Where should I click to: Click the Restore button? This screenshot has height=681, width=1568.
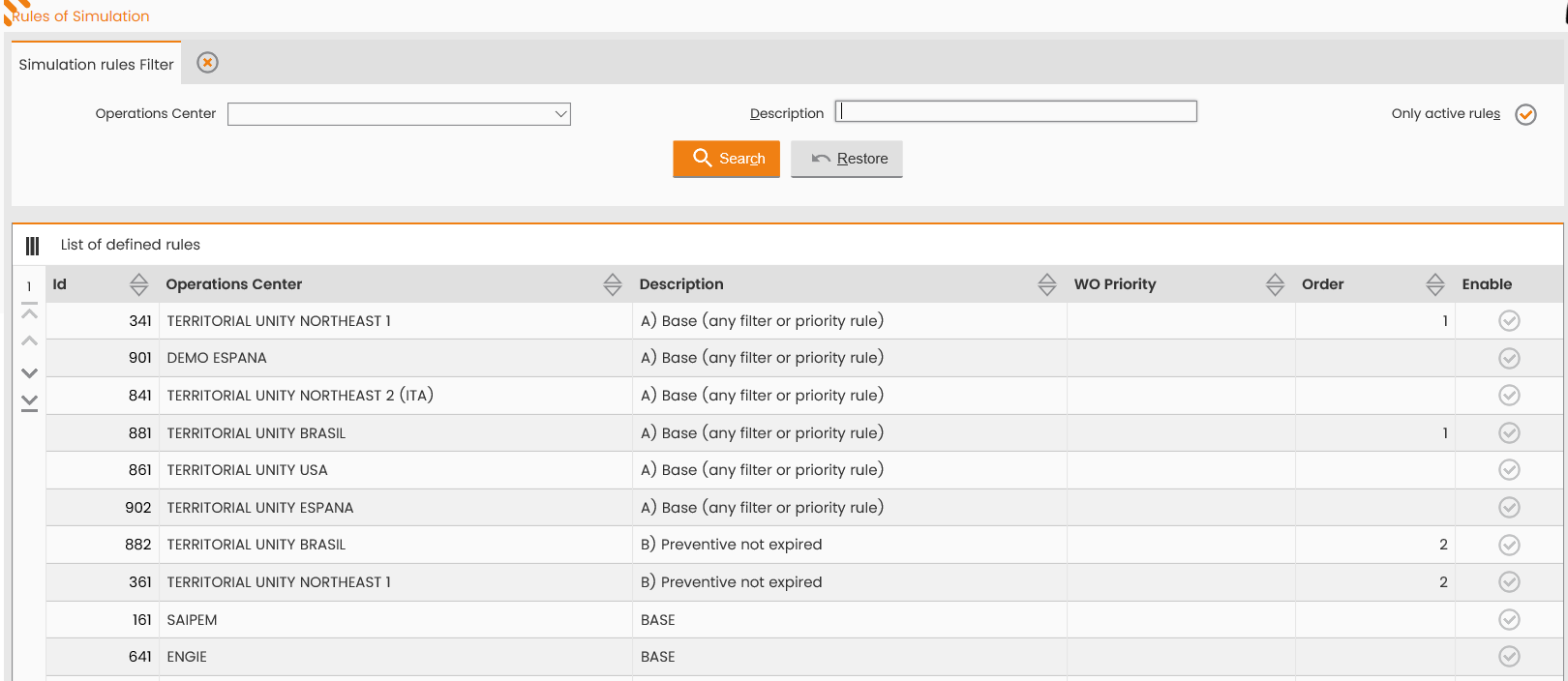(x=847, y=159)
